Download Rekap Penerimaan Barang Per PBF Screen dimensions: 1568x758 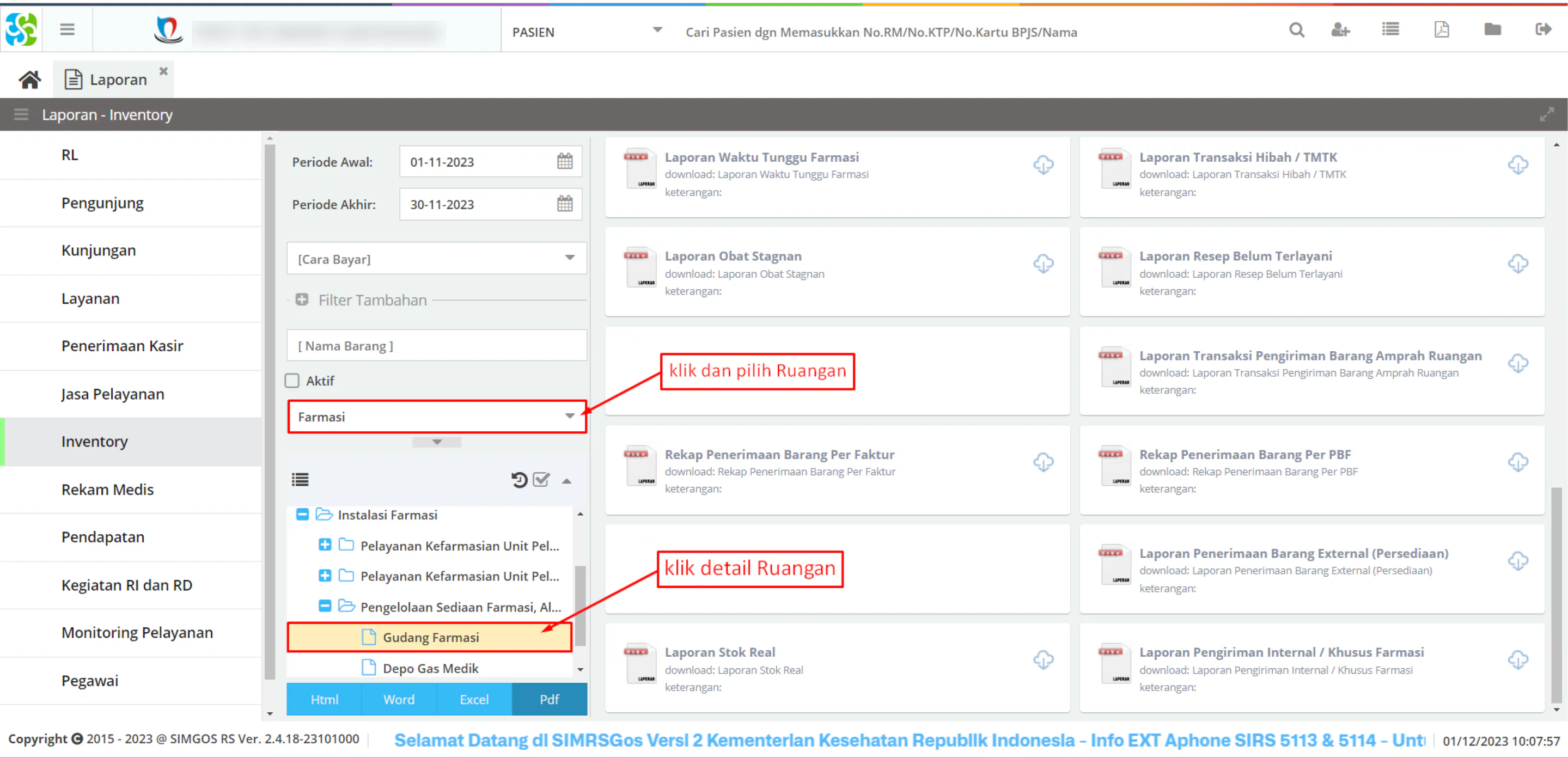(1518, 462)
